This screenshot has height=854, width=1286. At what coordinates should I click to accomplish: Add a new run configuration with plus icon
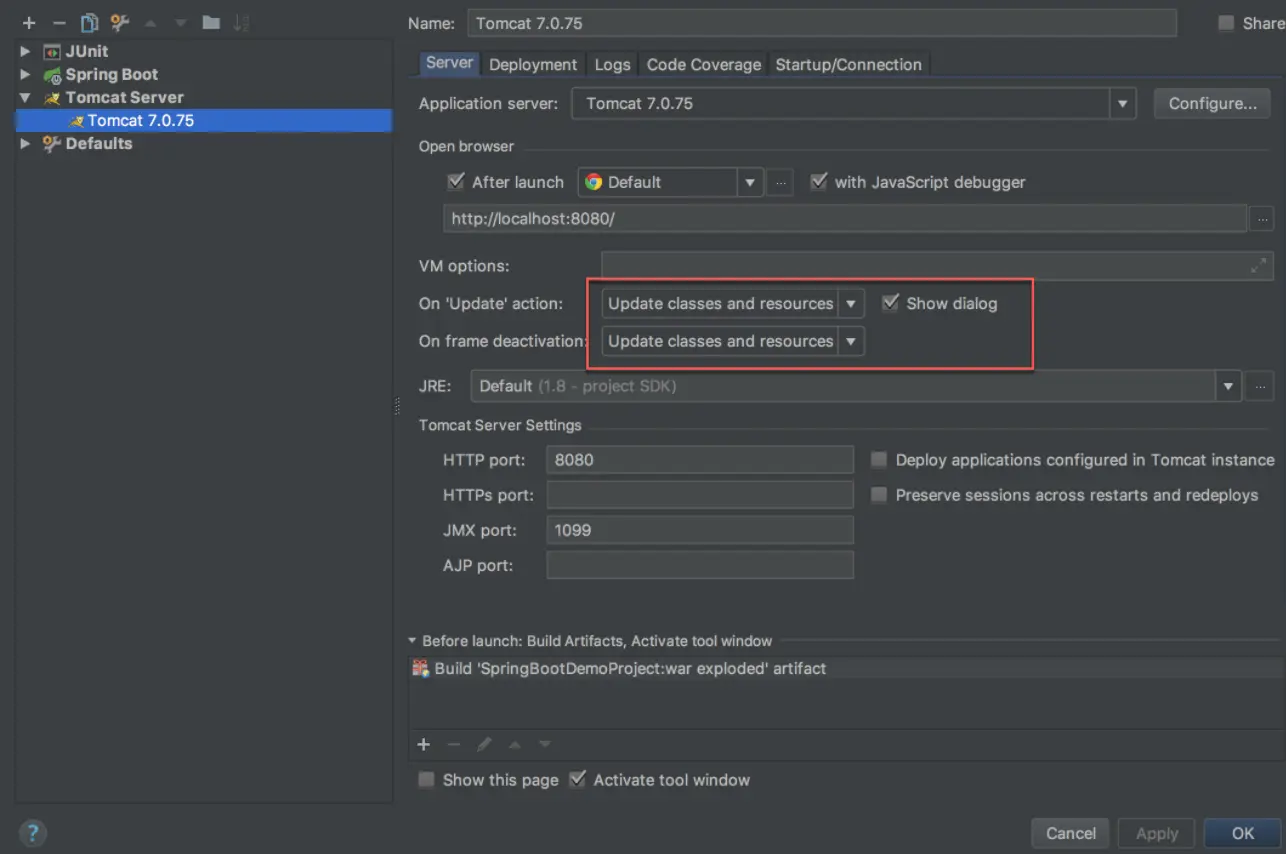(x=29, y=23)
